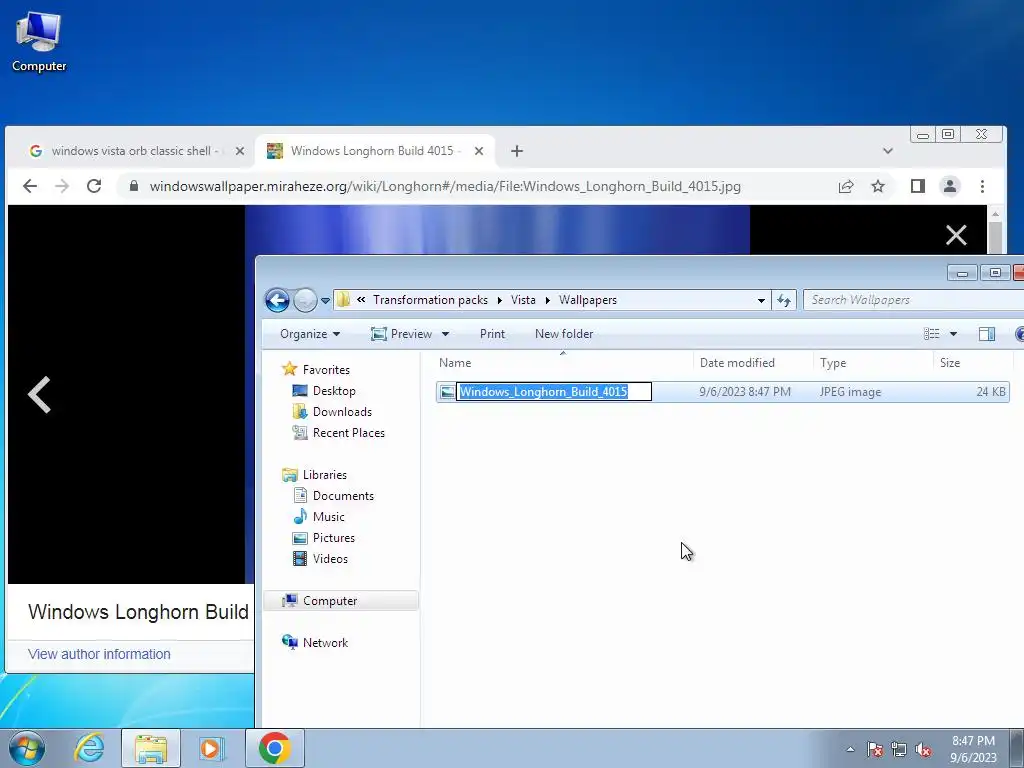Image resolution: width=1024 pixels, height=768 pixels.
Task: Expand the arrow after Transformation packs
Action: [500, 300]
